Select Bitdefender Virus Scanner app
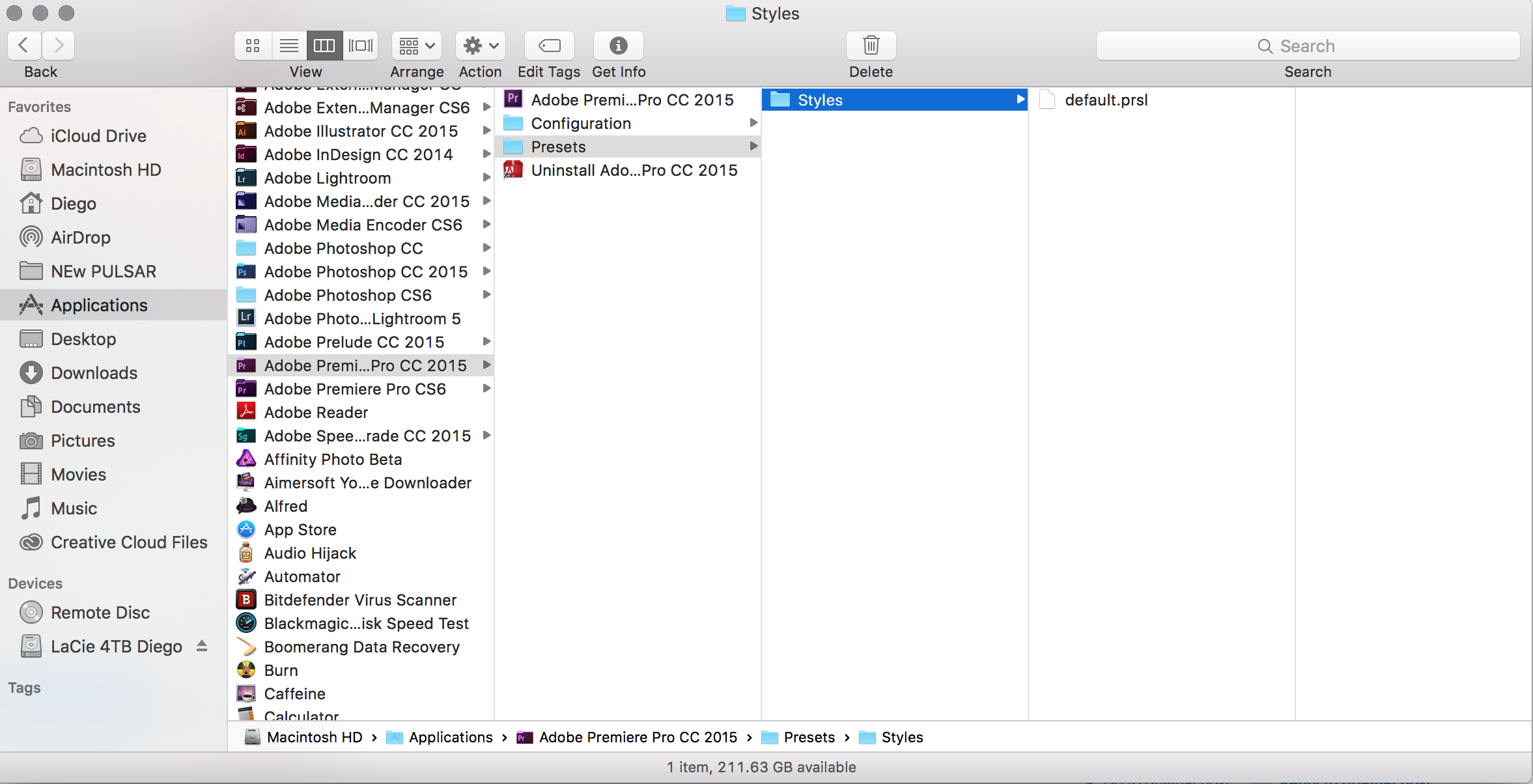1533x784 pixels. [x=359, y=600]
